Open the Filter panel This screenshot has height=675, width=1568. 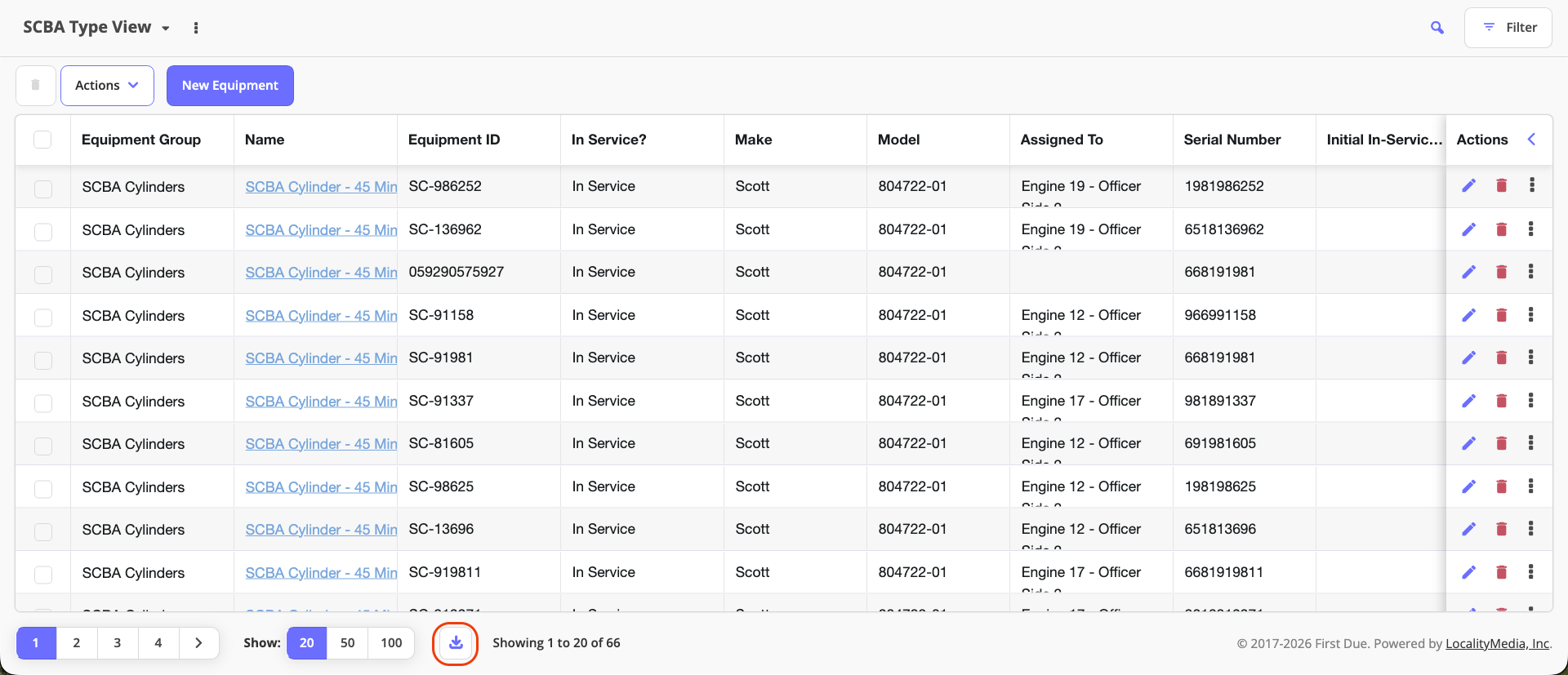click(1508, 28)
